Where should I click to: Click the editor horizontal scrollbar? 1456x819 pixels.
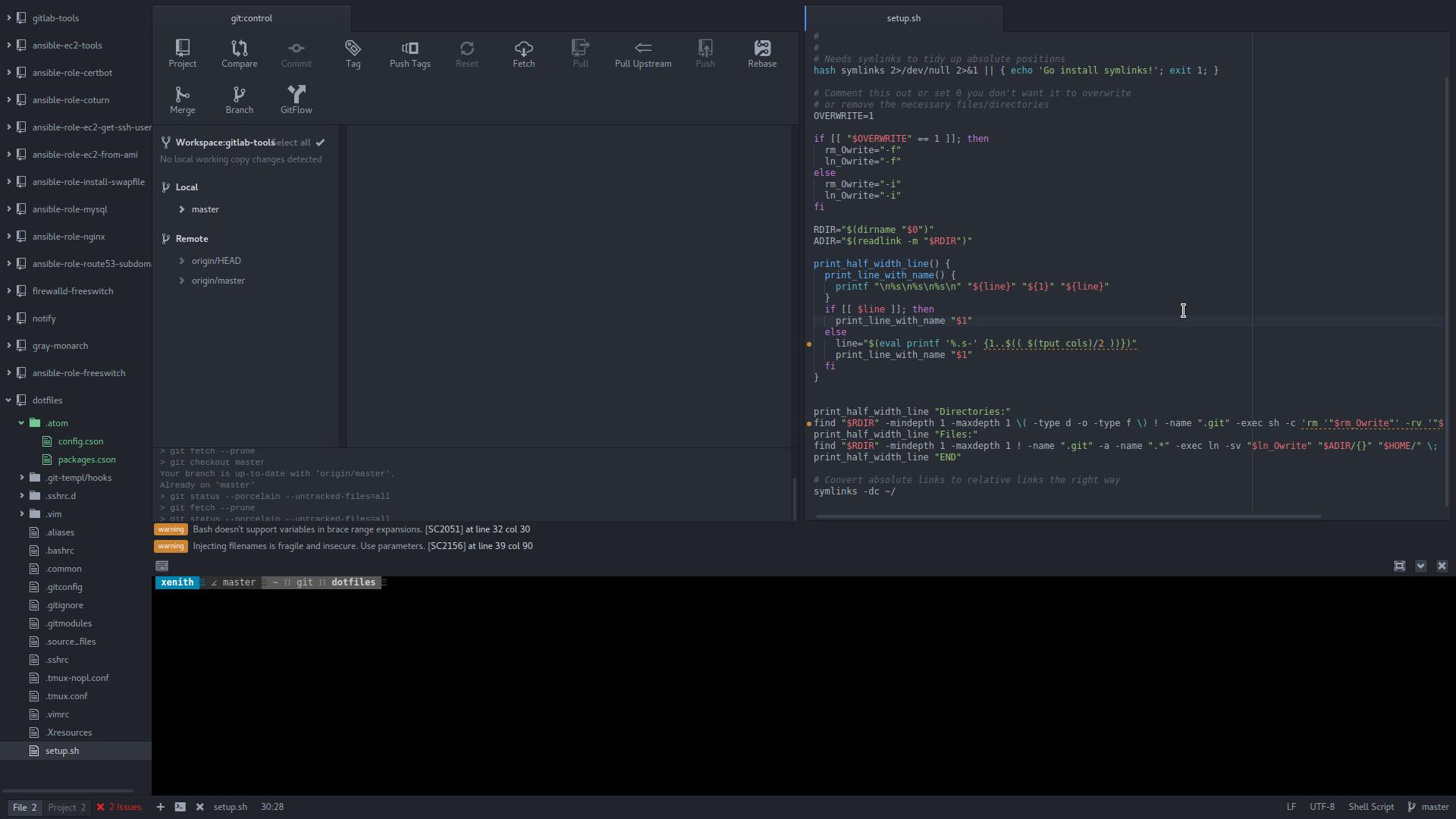pyautogui.click(x=1068, y=516)
